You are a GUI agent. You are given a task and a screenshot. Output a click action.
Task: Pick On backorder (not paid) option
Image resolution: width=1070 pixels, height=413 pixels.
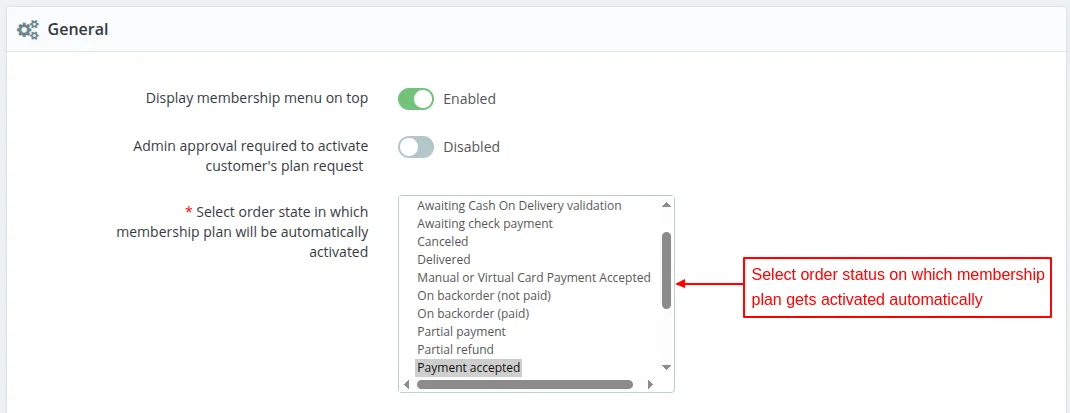pyautogui.click(x=484, y=296)
